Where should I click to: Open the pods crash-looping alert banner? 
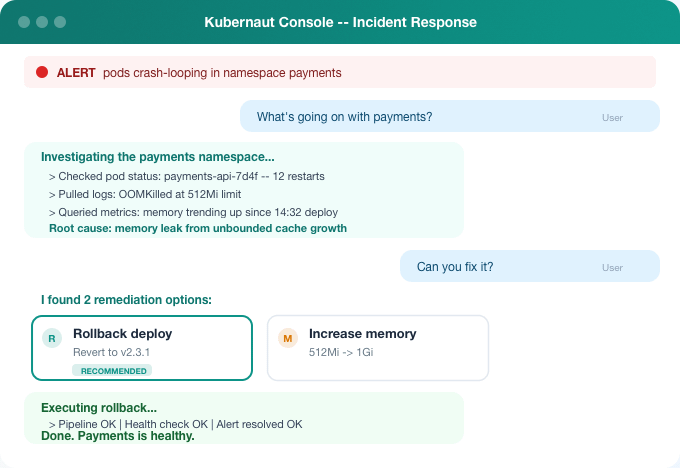[340, 72]
